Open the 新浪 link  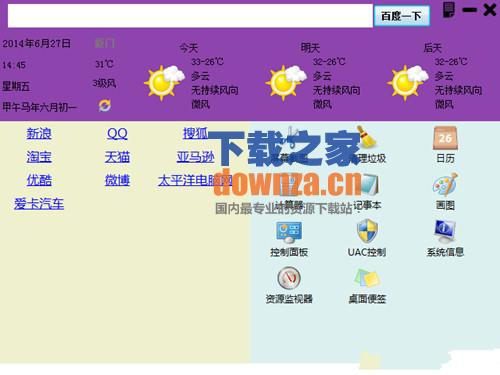tap(39, 134)
